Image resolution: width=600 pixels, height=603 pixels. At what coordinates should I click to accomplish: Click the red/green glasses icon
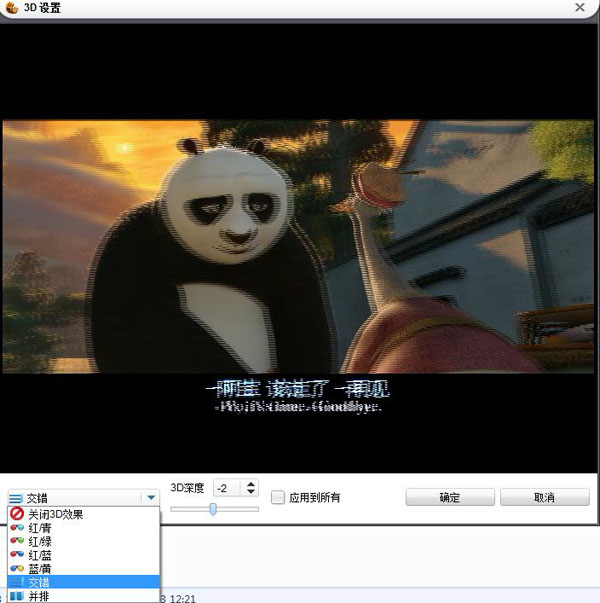tap(17, 541)
